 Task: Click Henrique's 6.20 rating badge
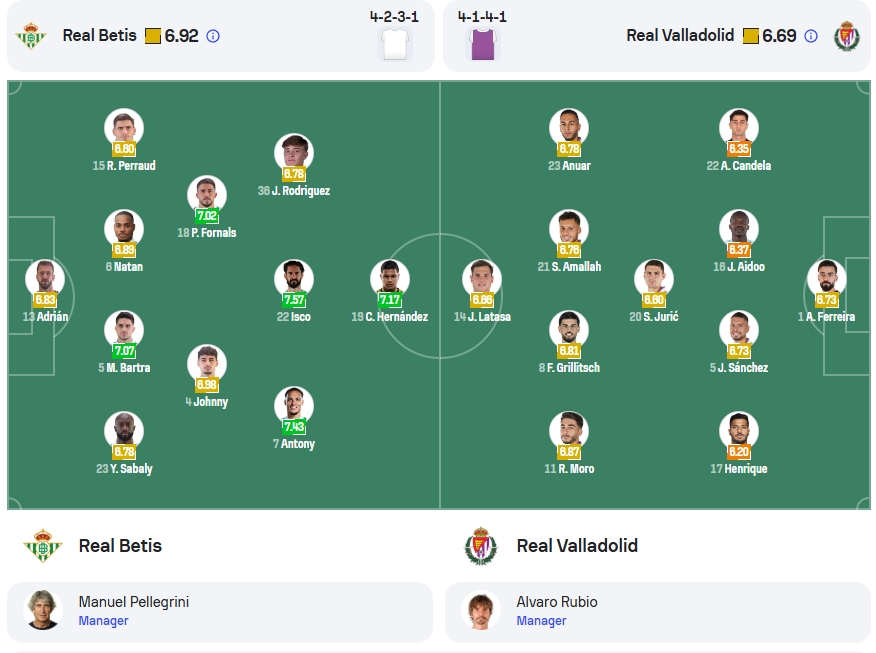pos(739,451)
